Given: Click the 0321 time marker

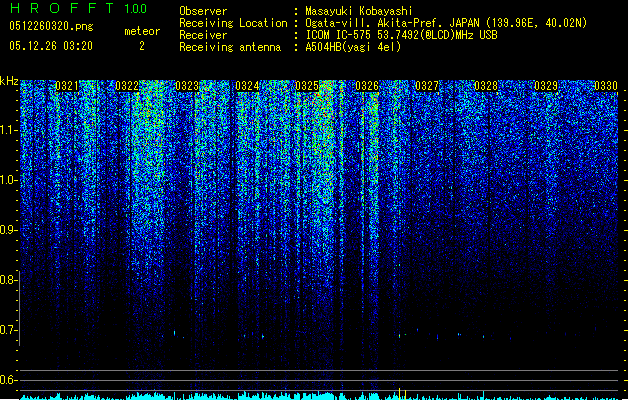Looking at the screenshot, I should 67,86.
